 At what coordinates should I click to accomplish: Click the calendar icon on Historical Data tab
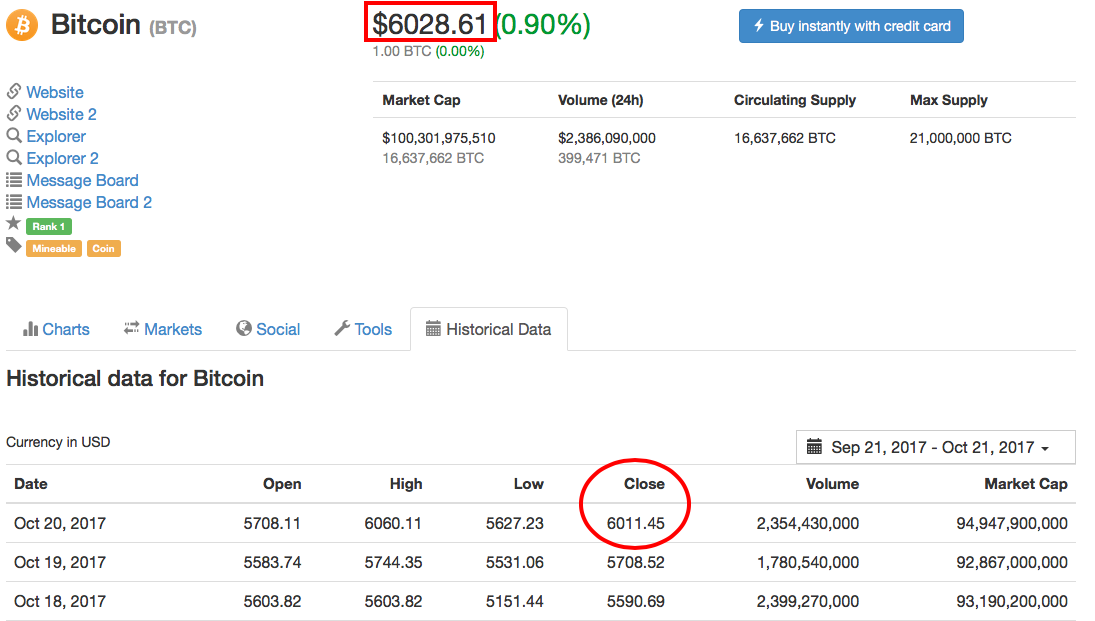433,328
